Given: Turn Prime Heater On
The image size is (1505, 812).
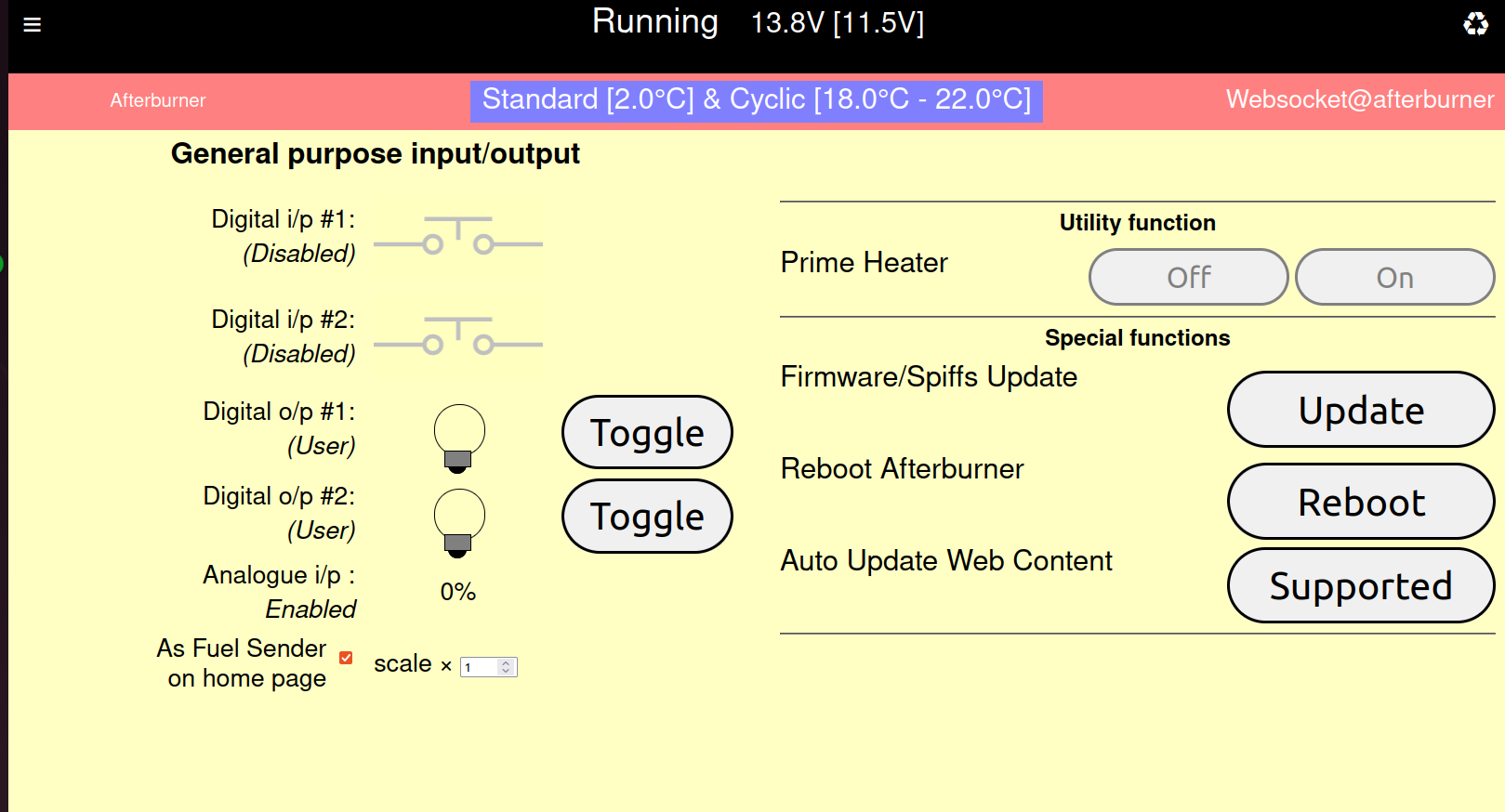Looking at the screenshot, I should [x=1394, y=277].
